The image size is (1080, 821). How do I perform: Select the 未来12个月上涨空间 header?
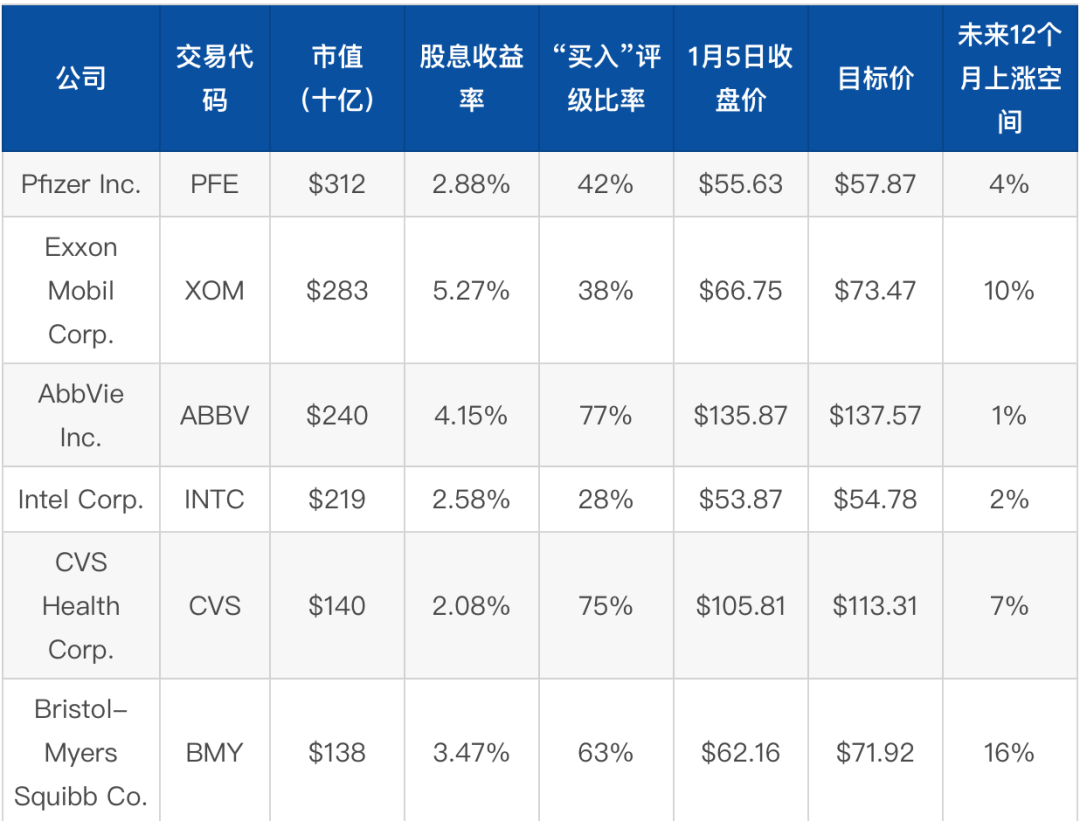[x=1010, y=78]
